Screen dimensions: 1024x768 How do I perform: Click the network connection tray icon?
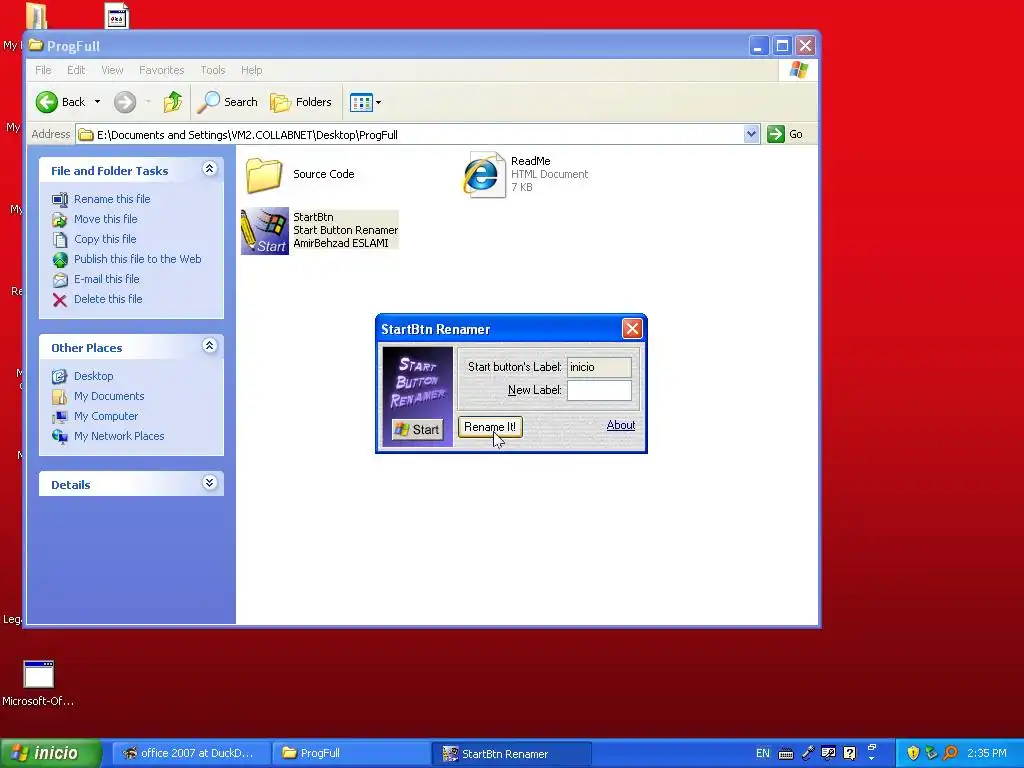931,753
